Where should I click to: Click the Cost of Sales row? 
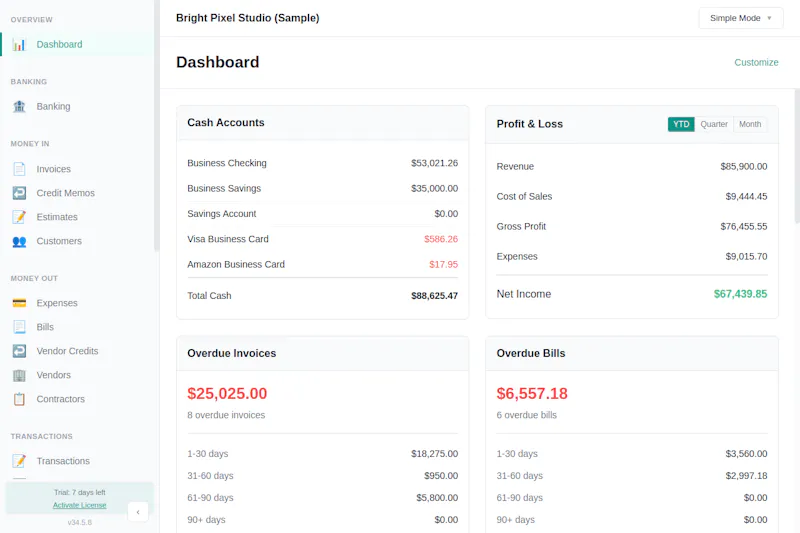click(632, 196)
